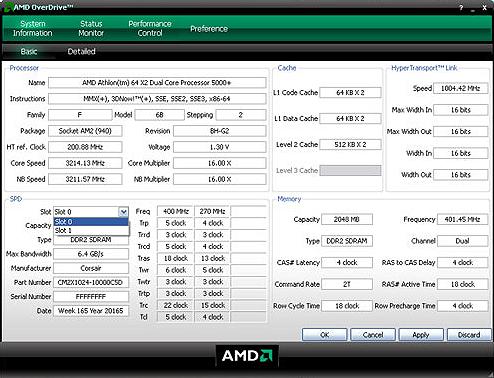Click the HyperTransport Speed value
This screenshot has width=494, height=378.
point(460,88)
